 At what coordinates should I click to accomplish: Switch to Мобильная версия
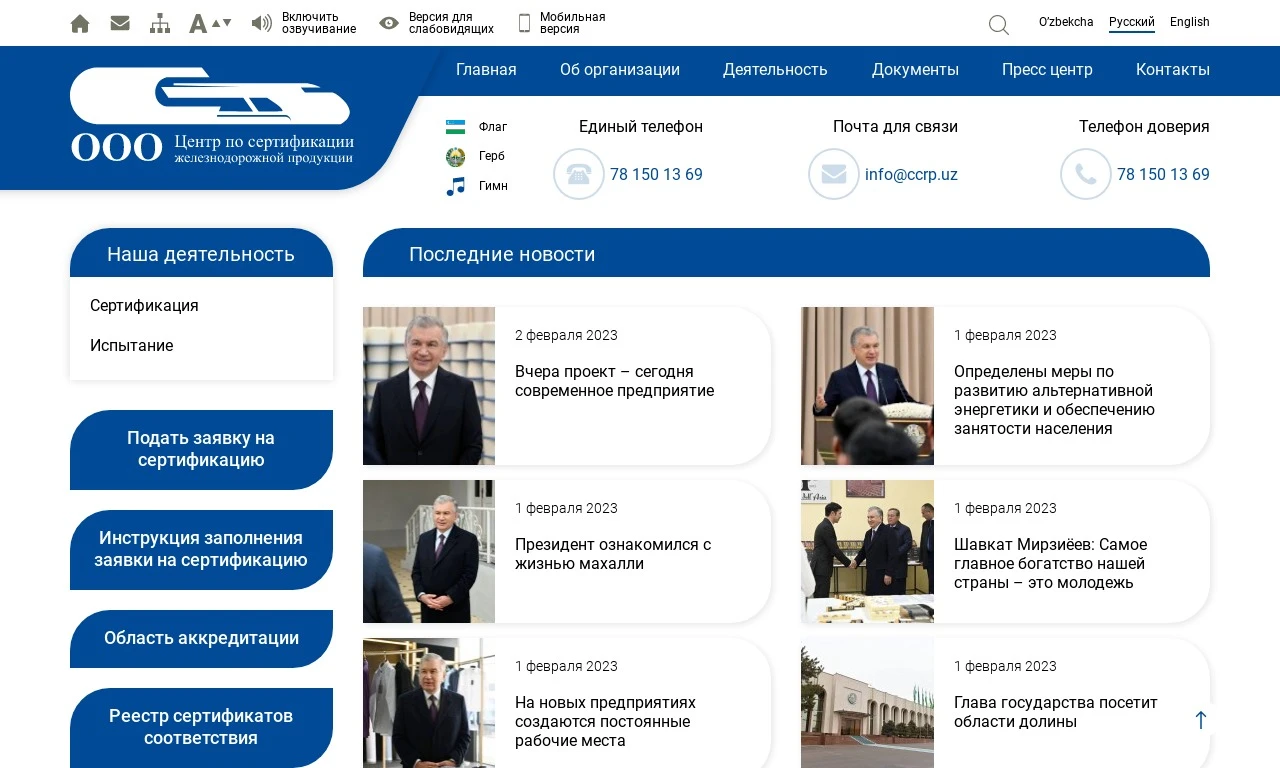click(562, 23)
